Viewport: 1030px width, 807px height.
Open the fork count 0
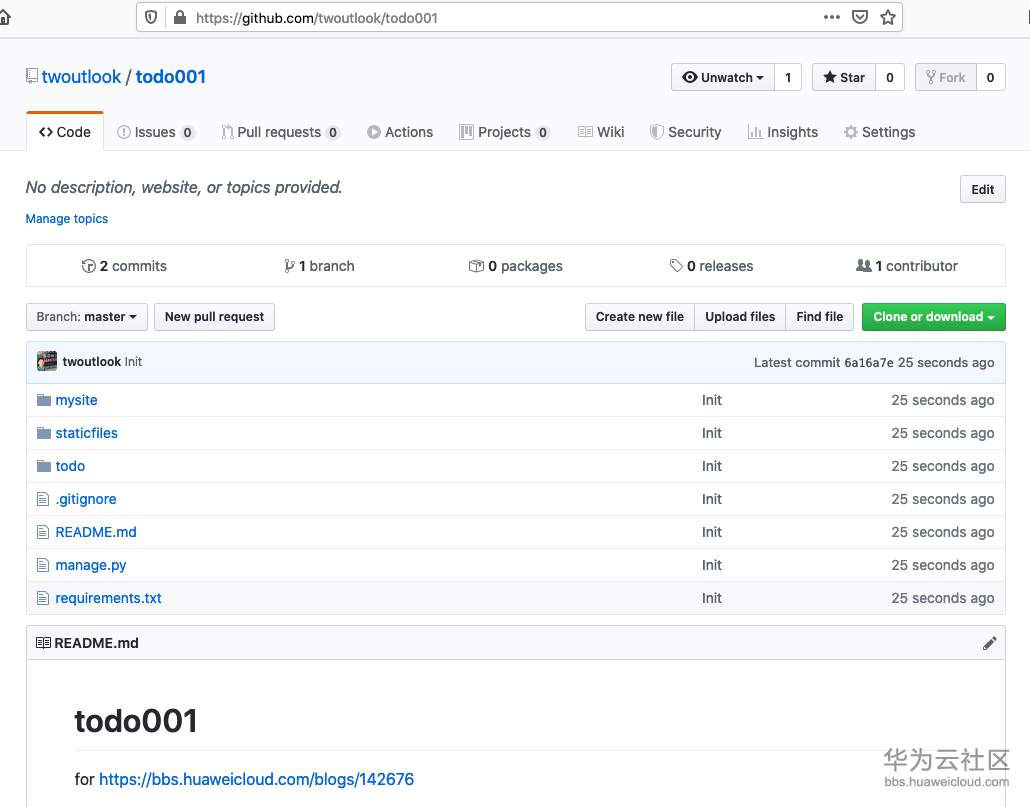pyautogui.click(x=991, y=77)
